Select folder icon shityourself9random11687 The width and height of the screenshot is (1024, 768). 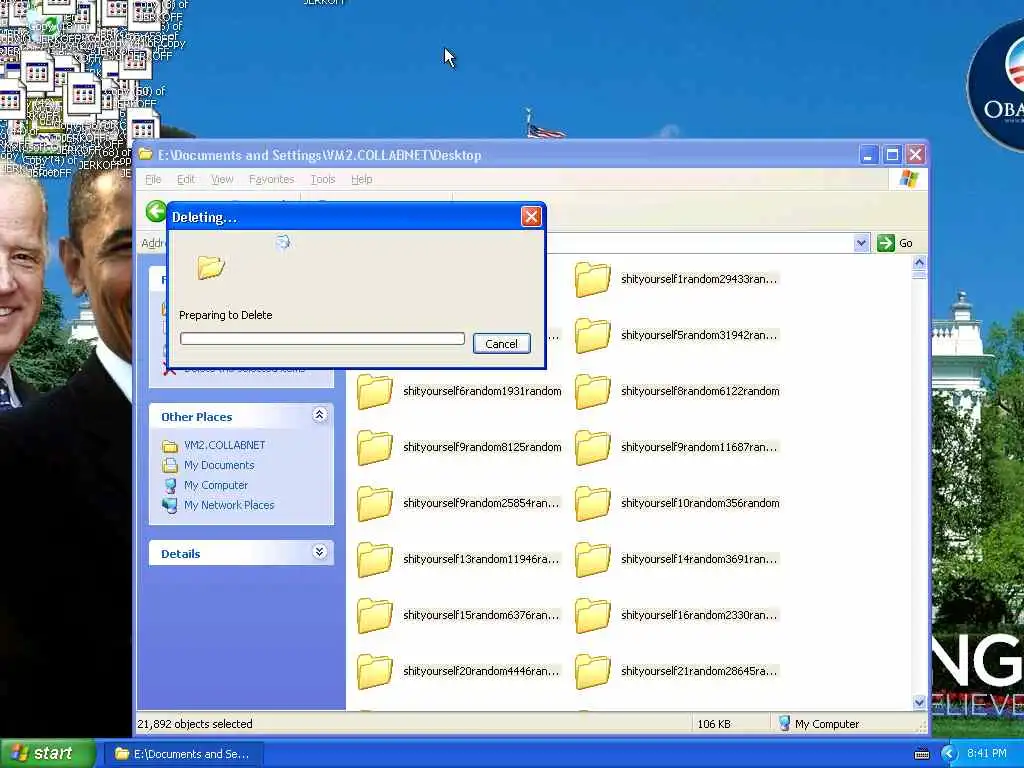coord(592,448)
